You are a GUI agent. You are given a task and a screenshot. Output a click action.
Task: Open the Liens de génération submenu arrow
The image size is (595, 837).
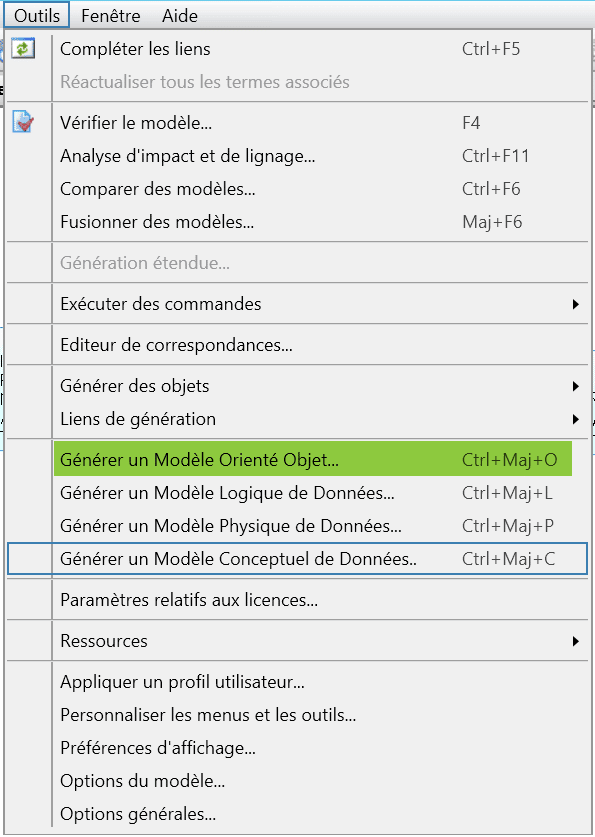[x=576, y=420]
